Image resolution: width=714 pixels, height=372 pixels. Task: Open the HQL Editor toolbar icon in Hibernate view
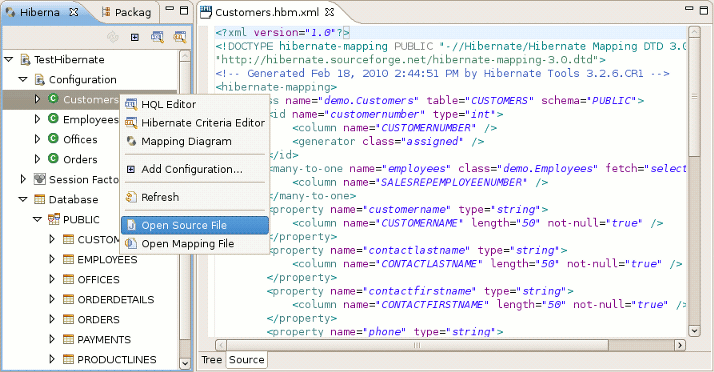[157, 37]
